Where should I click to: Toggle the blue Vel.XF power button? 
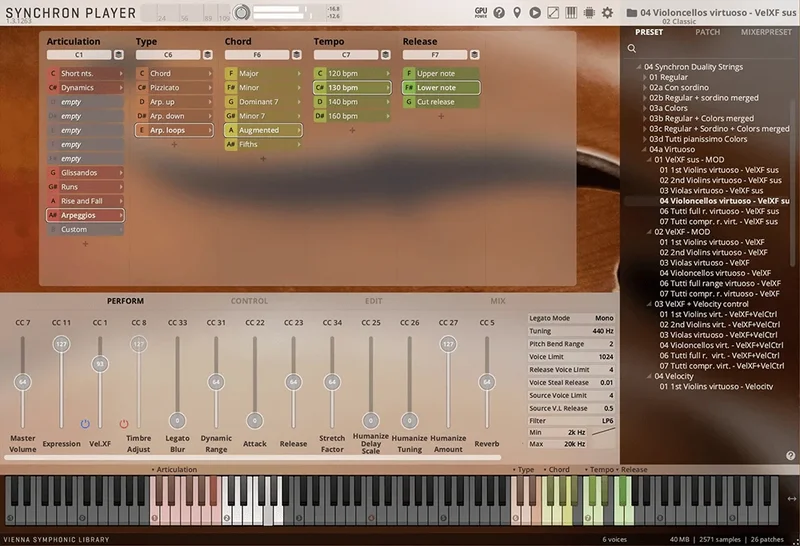pyautogui.click(x=85, y=424)
